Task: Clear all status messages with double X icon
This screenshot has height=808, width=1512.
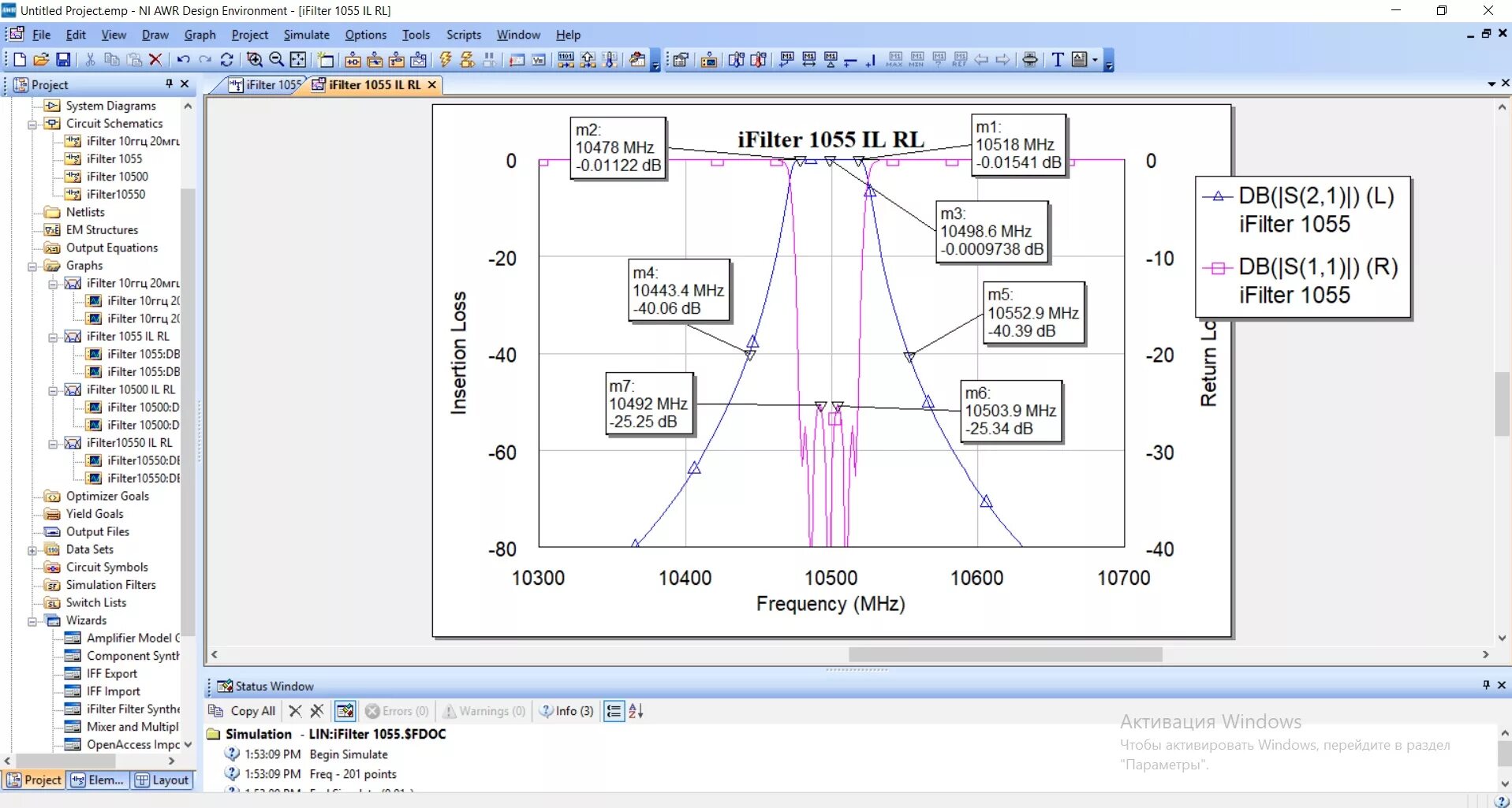Action: (317, 711)
